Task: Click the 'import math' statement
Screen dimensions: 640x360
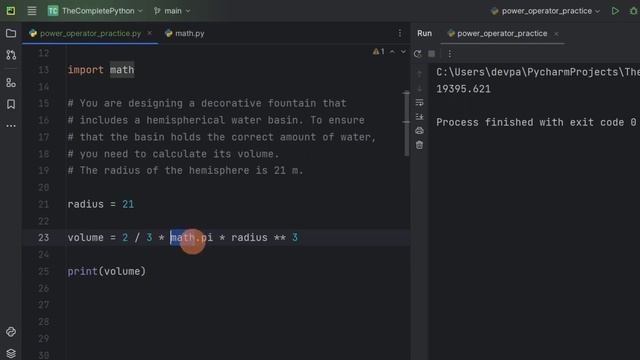Action: 101,70
